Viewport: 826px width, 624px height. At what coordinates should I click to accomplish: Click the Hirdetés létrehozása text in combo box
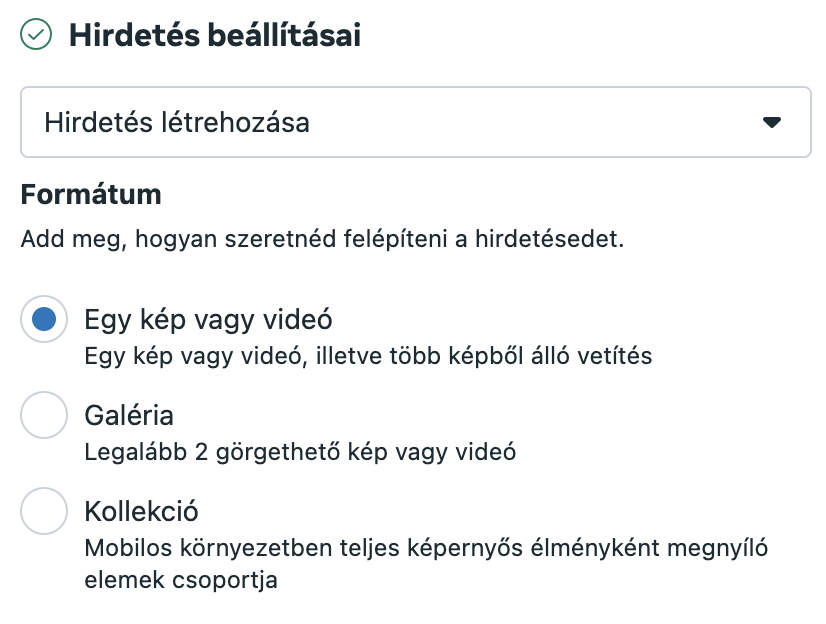[x=176, y=123]
